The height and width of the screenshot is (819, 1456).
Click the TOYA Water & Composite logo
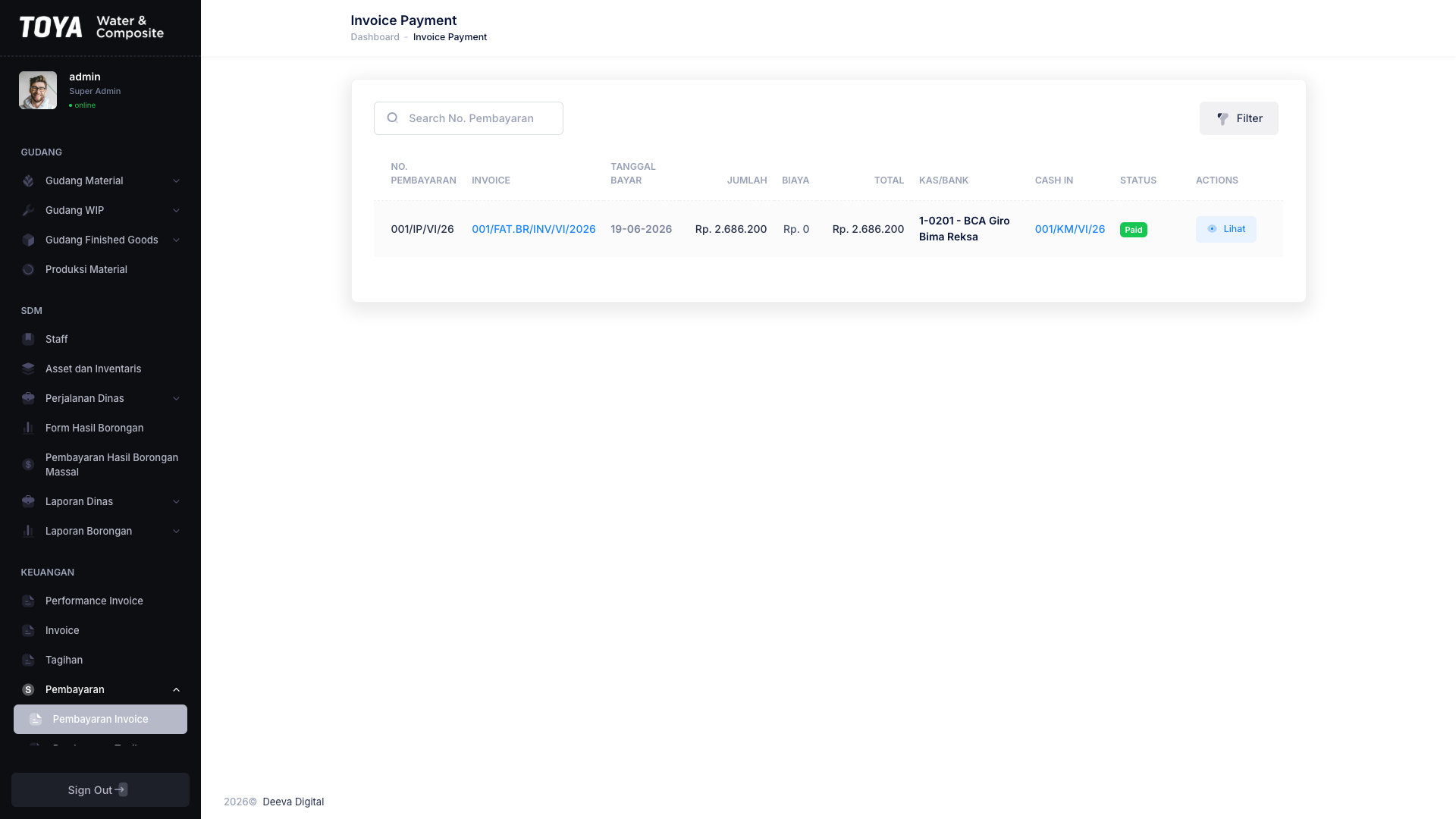pyautogui.click(x=91, y=27)
